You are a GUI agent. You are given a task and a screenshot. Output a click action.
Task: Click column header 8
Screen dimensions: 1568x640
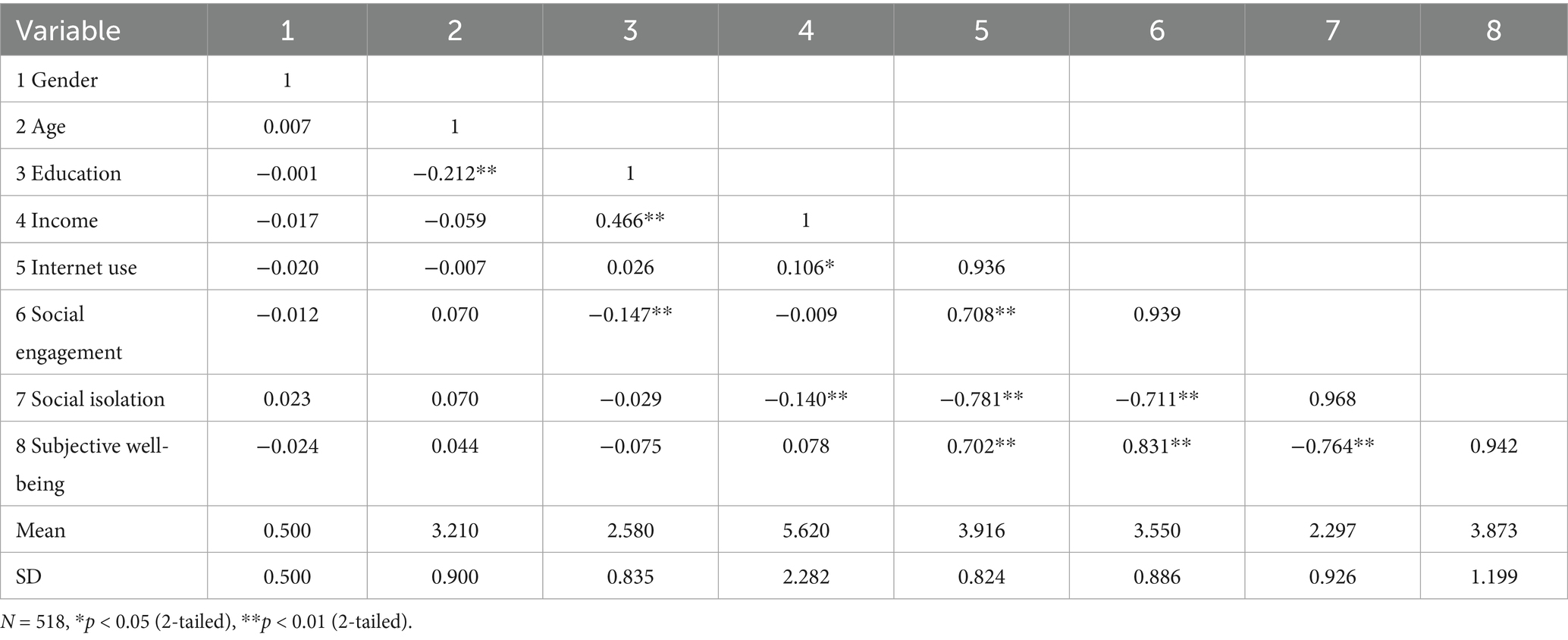1494,30
